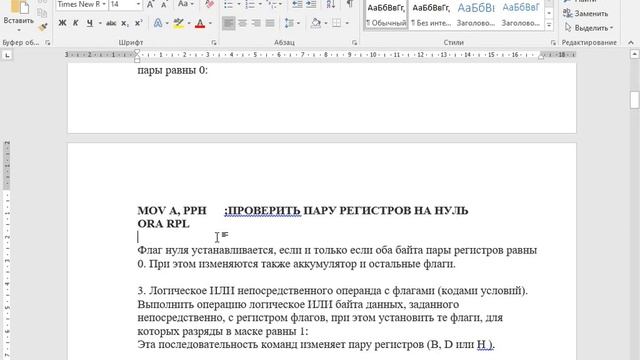640x360 pixels.
Task: Click the shading paint bucket icon
Action: 316,23
